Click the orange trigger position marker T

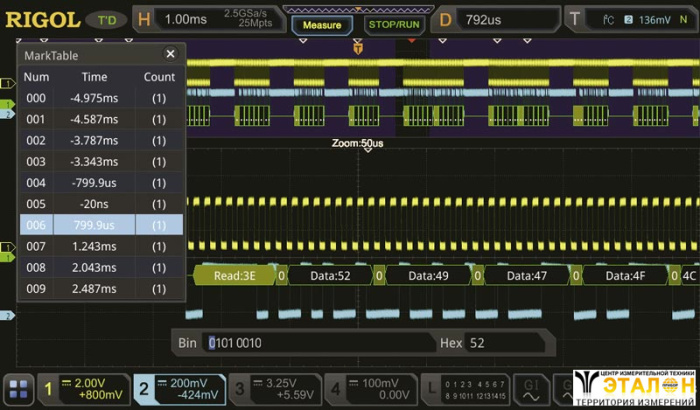(x=358, y=47)
